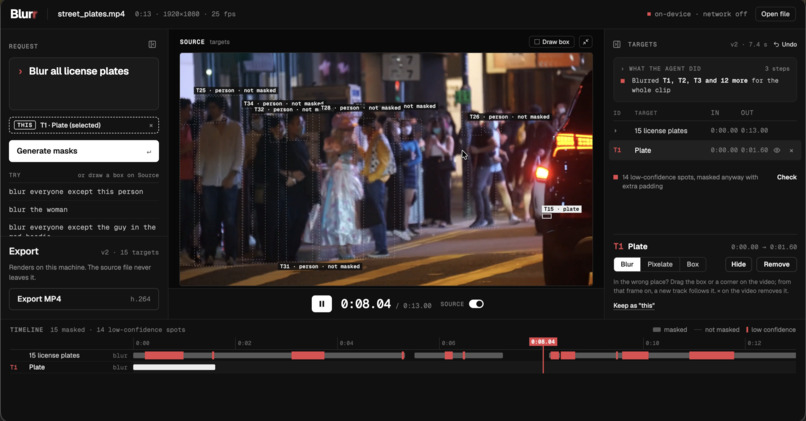806x421 pixels.
Task: Select Box mask style
Action: [x=692, y=264]
